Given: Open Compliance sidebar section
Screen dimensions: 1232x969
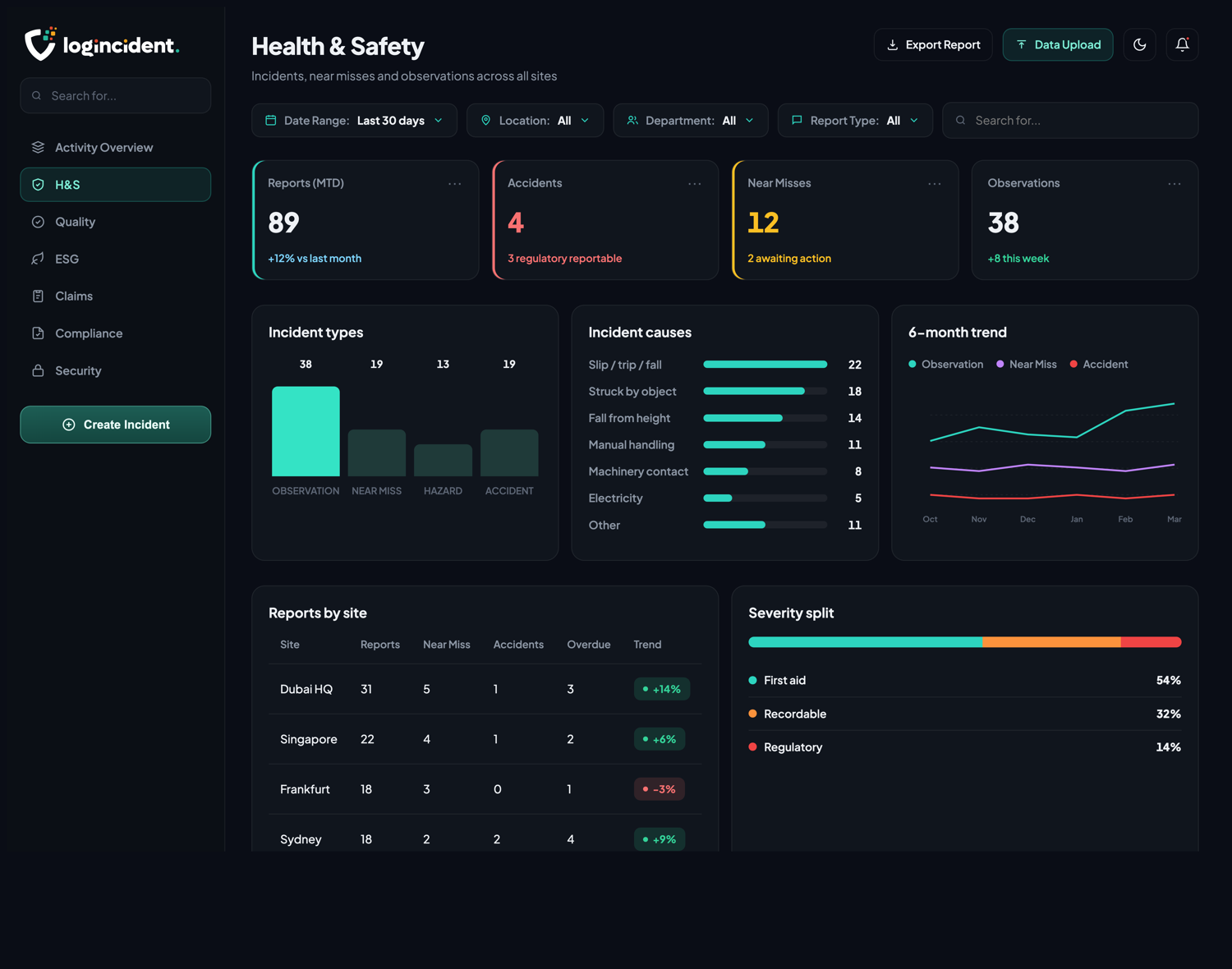Looking at the screenshot, I should [x=116, y=333].
